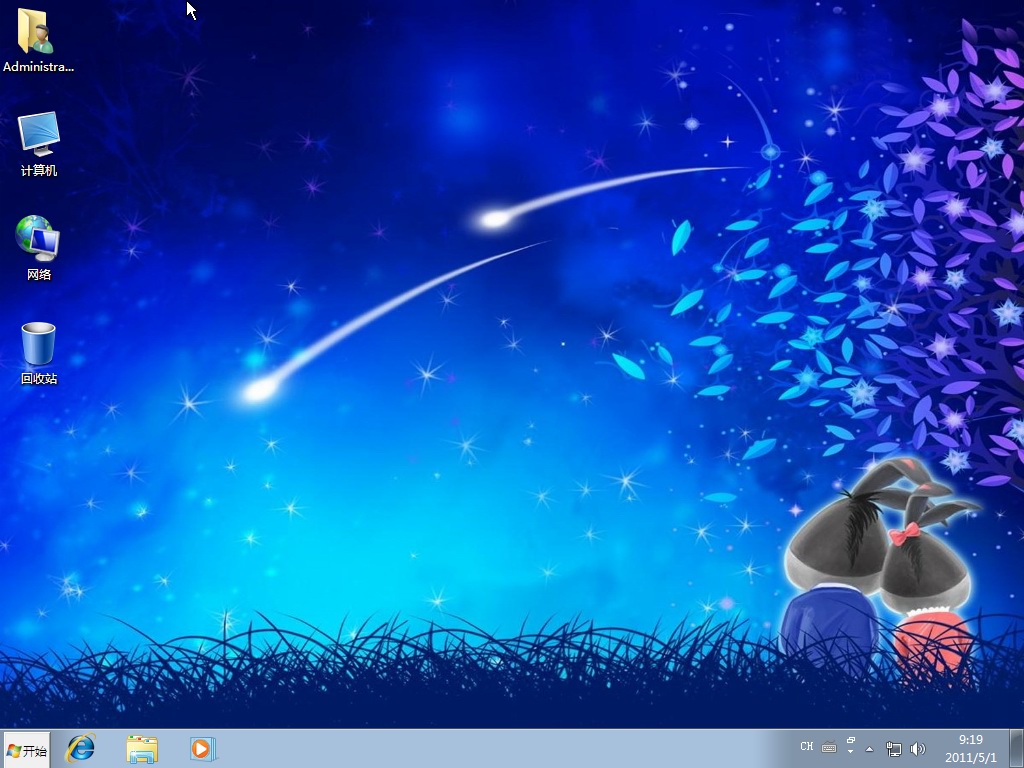The image size is (1024, 768).
Task: Click the keyboard layout icon in the language bar
Action: tap(829, 747)
